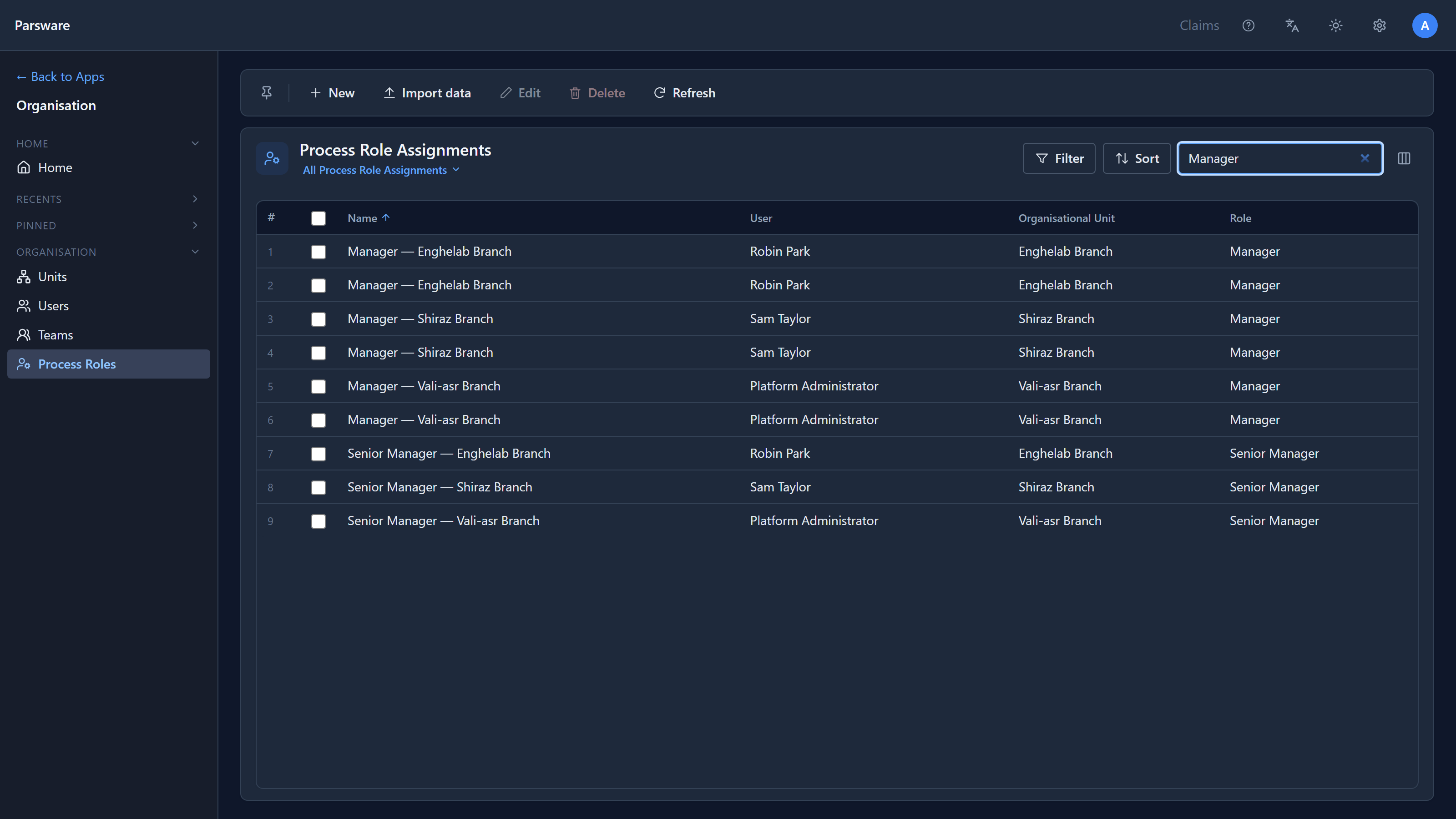Go to Users in sidebar
Image resolution: width=1456 pixels, height=819 pixels.
(109, 306)
